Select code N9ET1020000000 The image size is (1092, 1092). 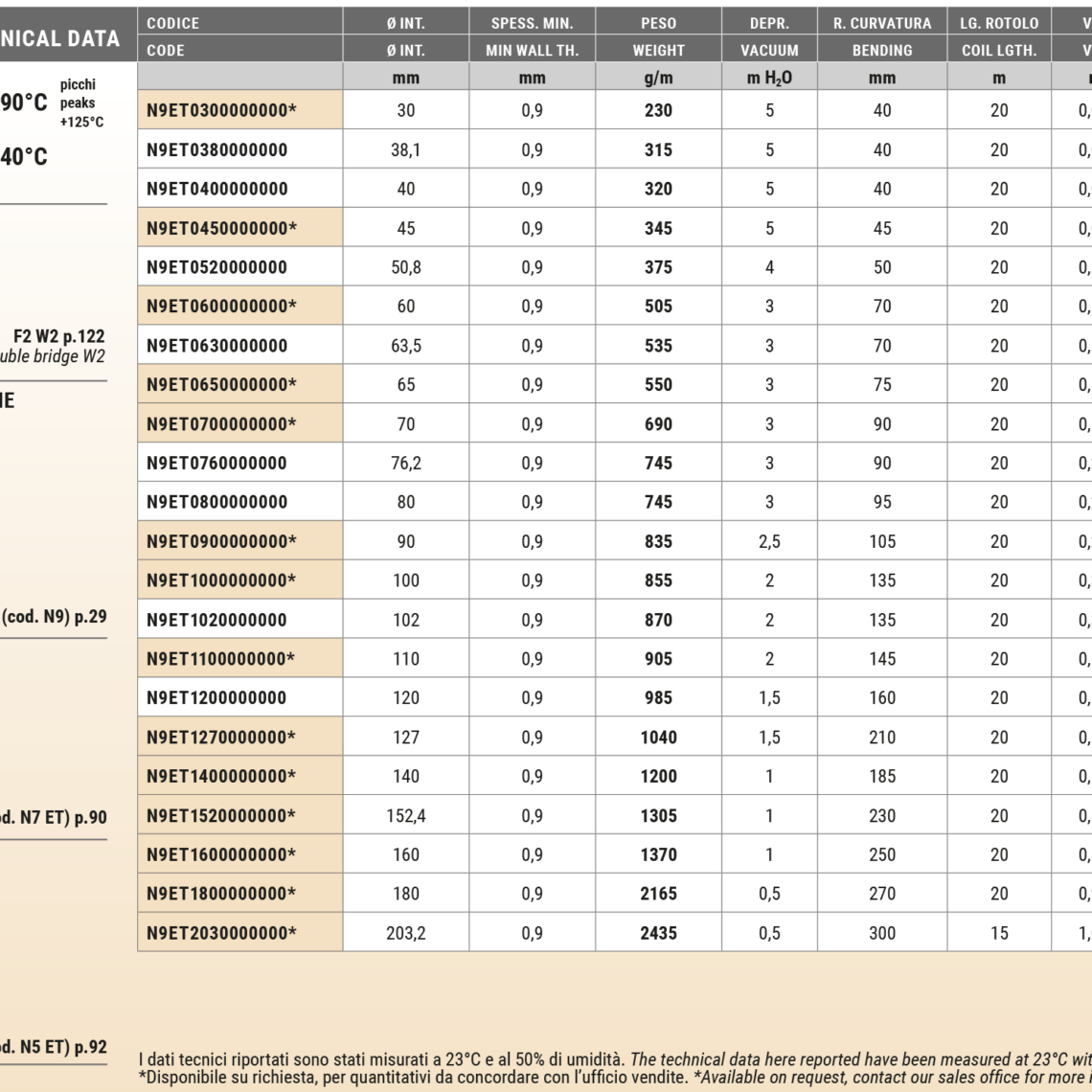pos(217,620)
